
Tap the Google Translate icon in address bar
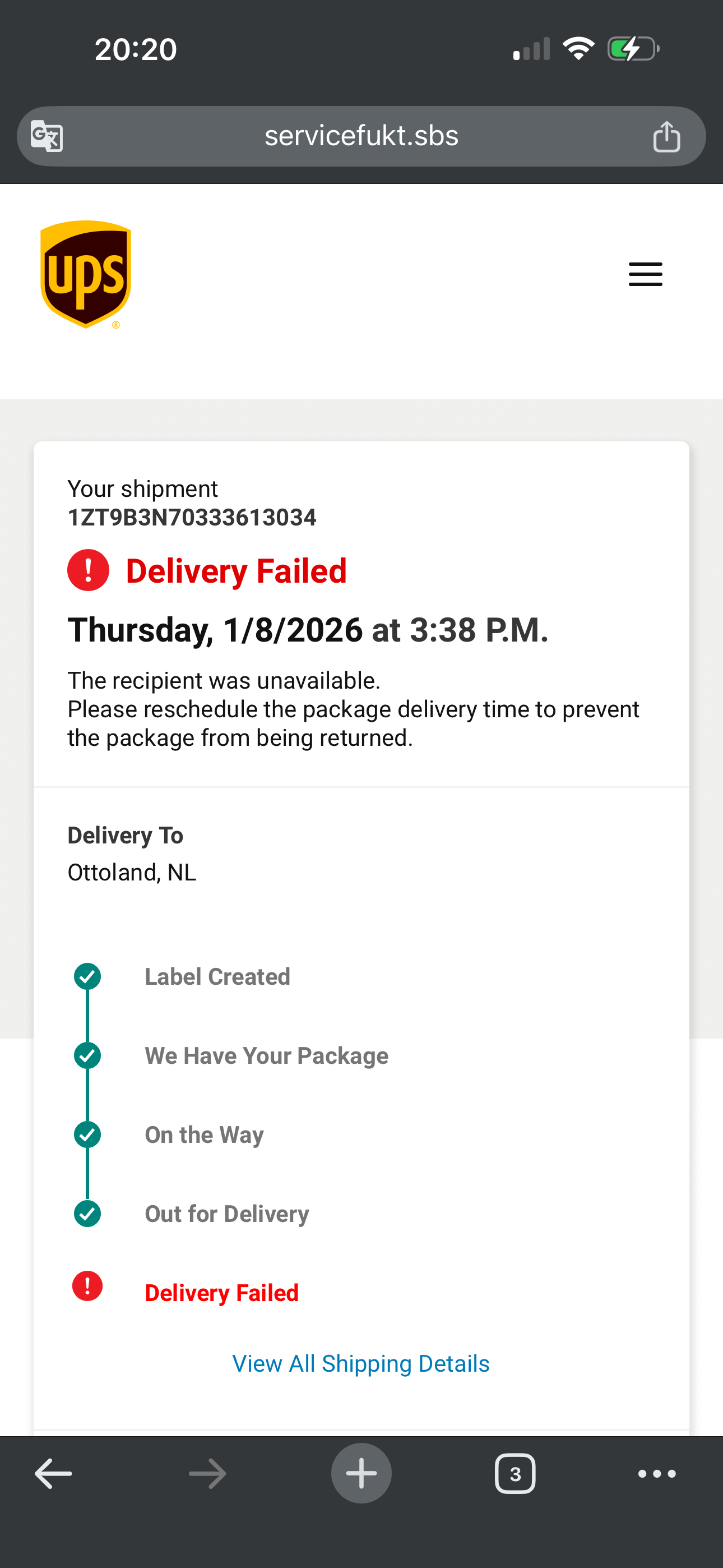pyautogui.click(x=47, y=136)
